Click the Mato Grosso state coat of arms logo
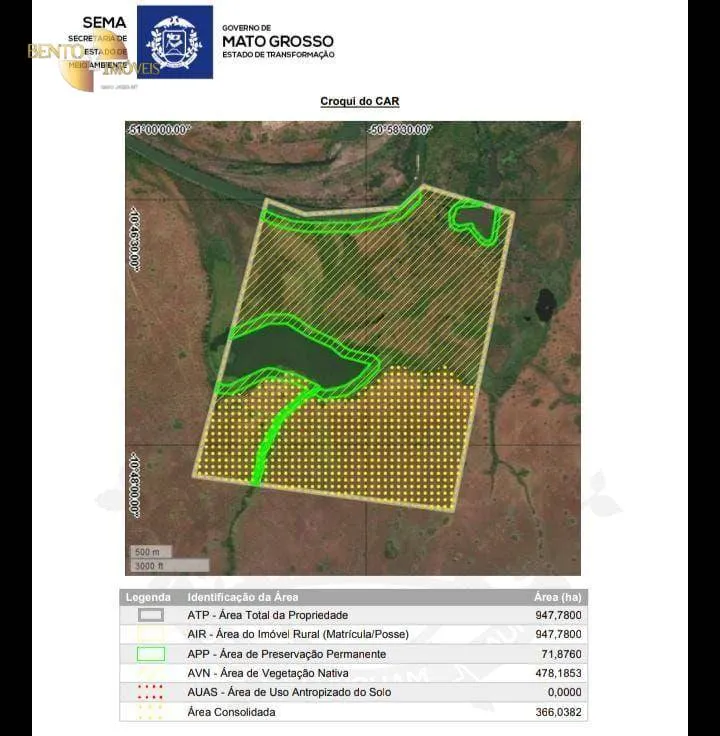The image size is (720, 736). 175,42
